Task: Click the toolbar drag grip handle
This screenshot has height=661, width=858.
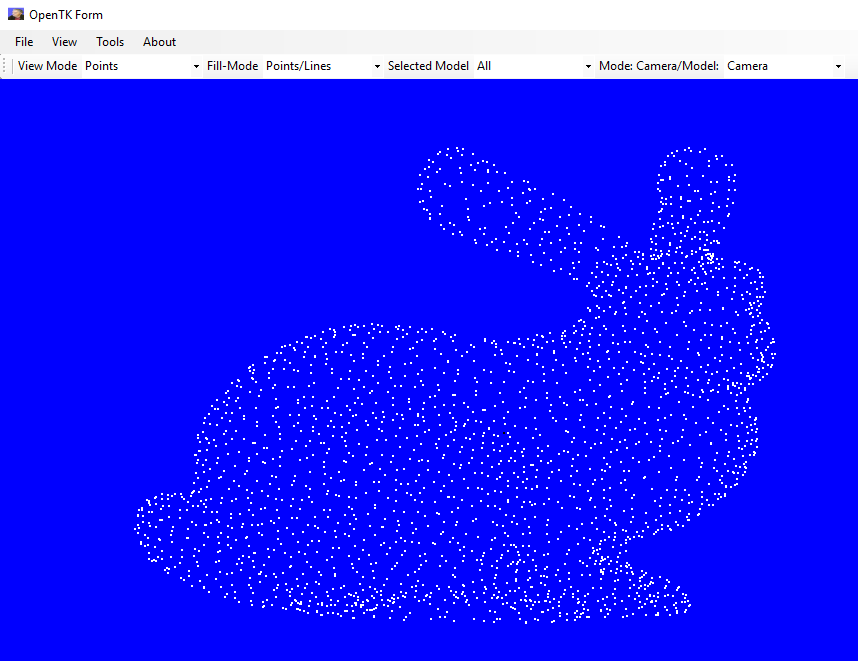Action: point(4,66)
